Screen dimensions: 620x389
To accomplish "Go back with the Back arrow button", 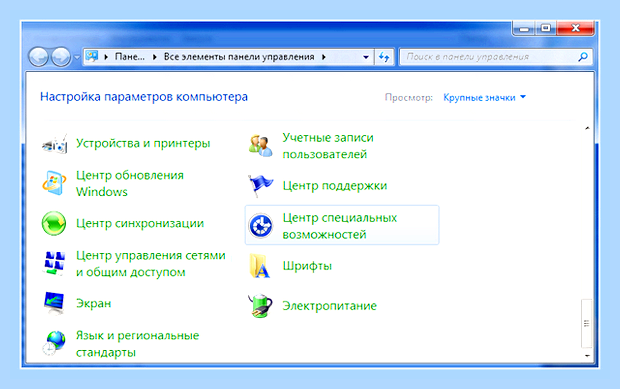I will (x=38, y=57).
